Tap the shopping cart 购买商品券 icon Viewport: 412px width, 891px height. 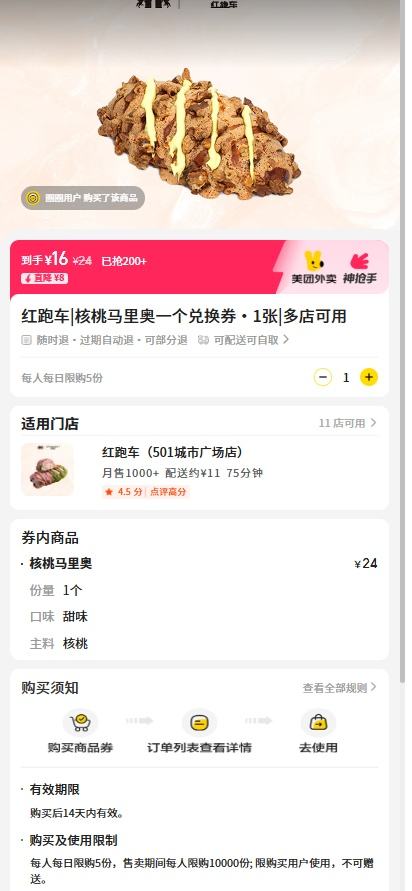(80, 722)
